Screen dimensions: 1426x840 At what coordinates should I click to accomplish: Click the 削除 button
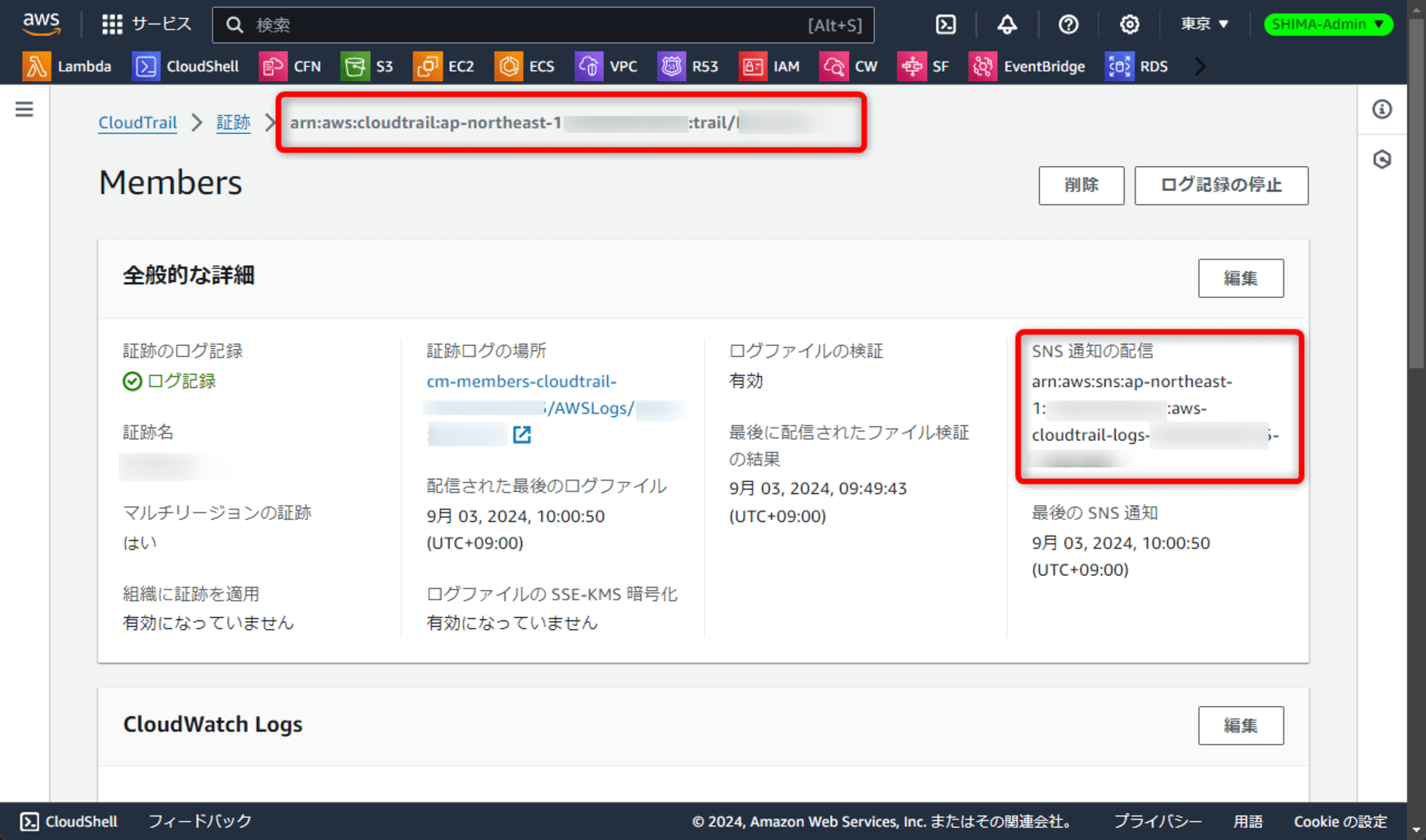tap(1081, 185)
